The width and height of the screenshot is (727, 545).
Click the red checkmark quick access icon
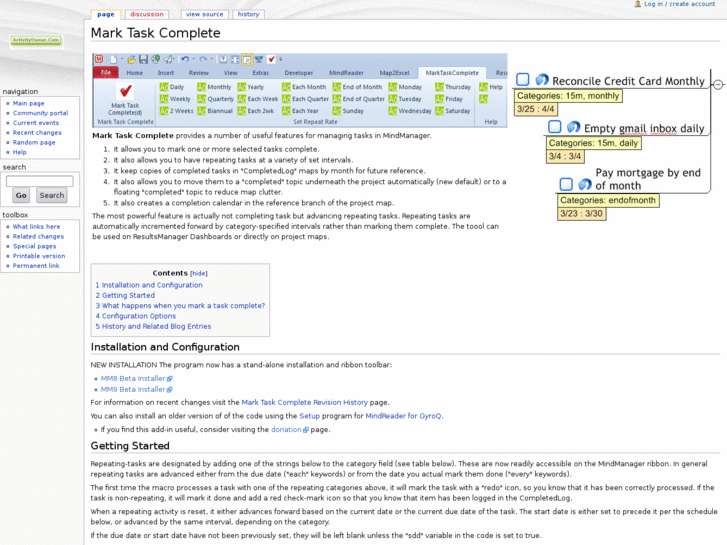point(272,59)
